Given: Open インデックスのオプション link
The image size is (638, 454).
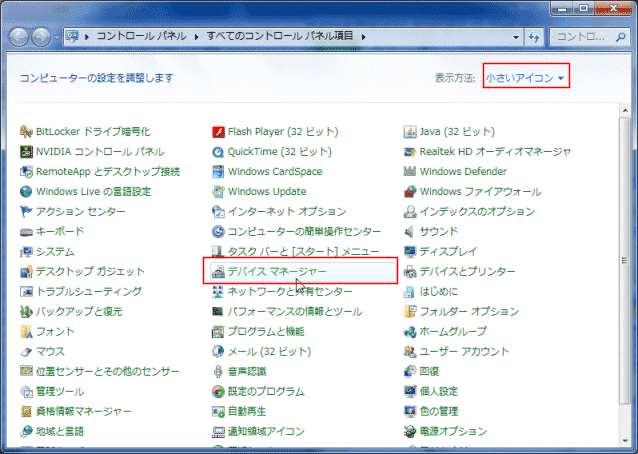Looking at the screenshot, I should click(477, 212).
